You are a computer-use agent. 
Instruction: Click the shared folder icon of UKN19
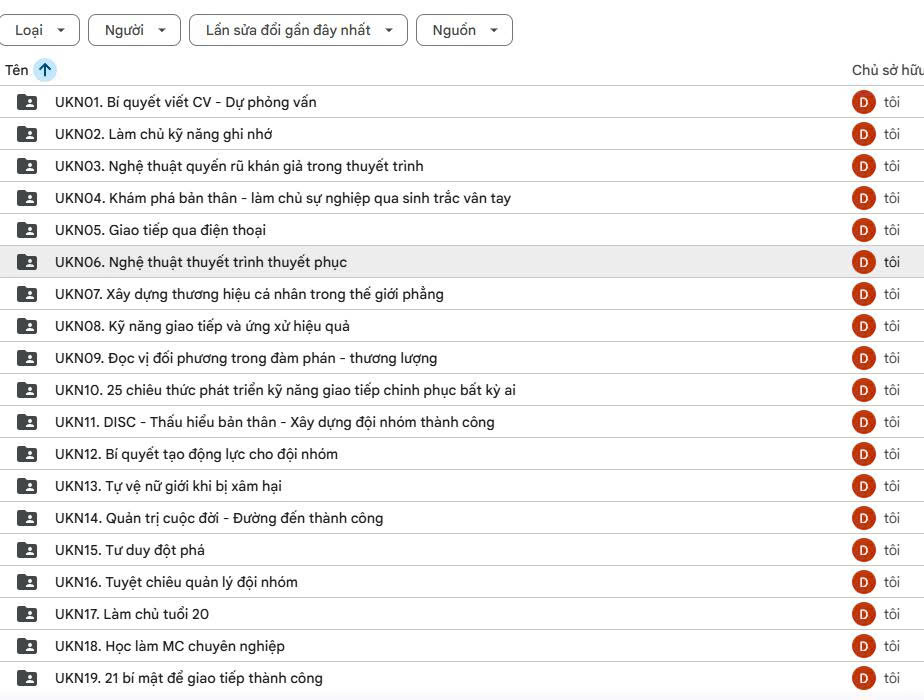tap(27, 678)
